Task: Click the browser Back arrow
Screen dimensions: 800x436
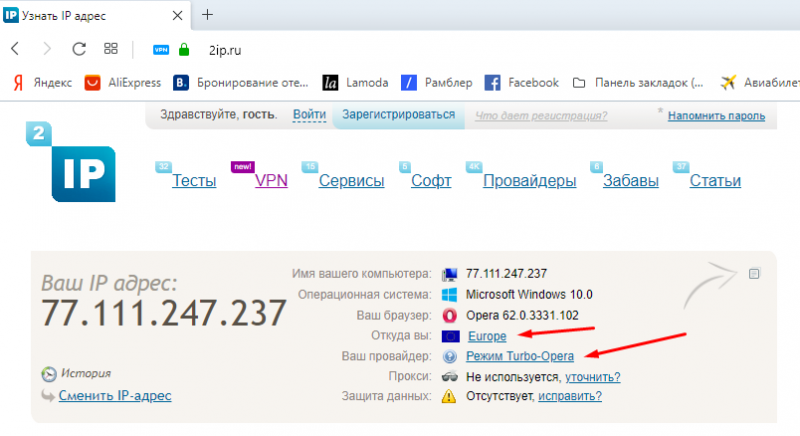Action: (x=15, y=48)
